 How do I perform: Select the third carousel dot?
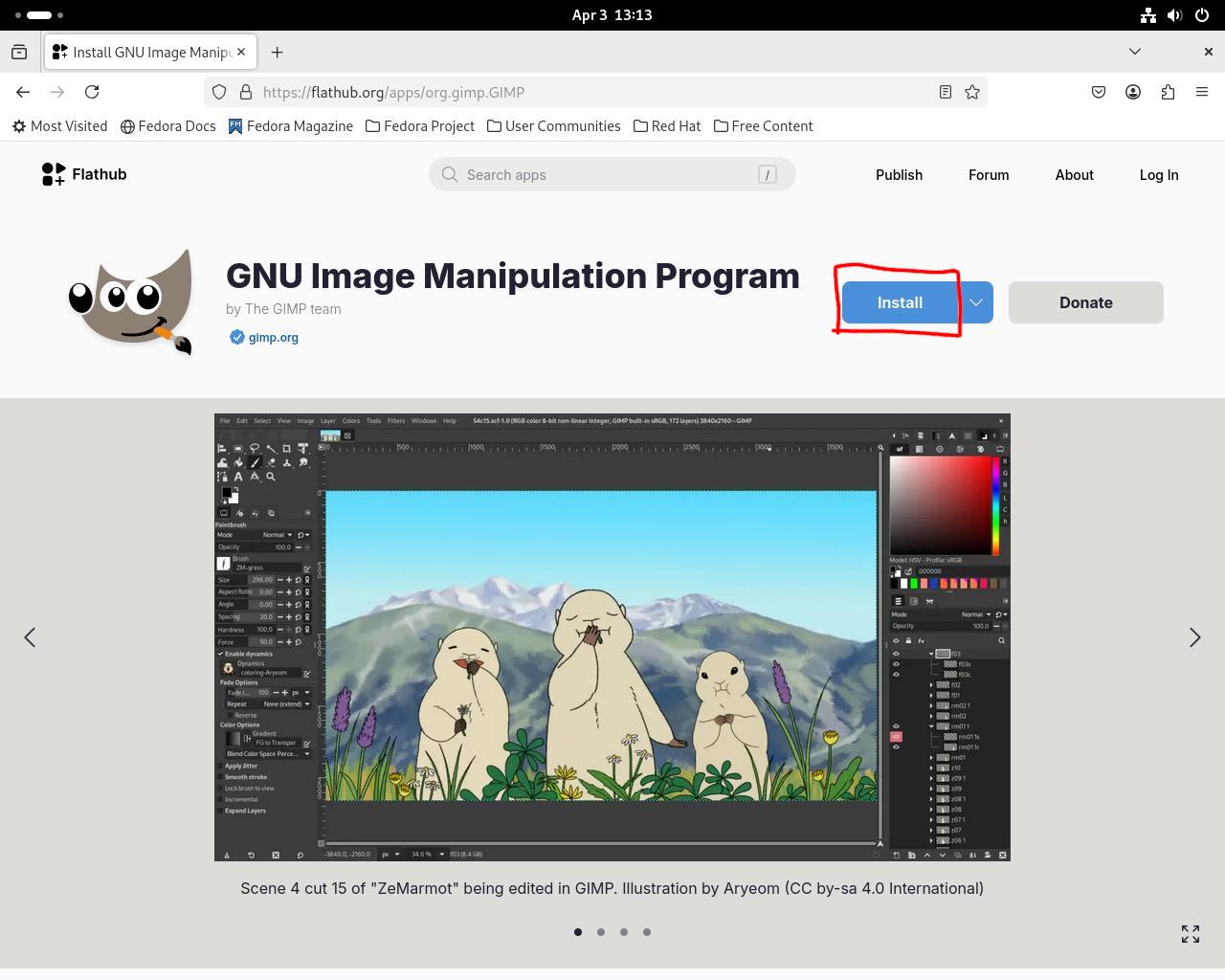coord(624,932)
